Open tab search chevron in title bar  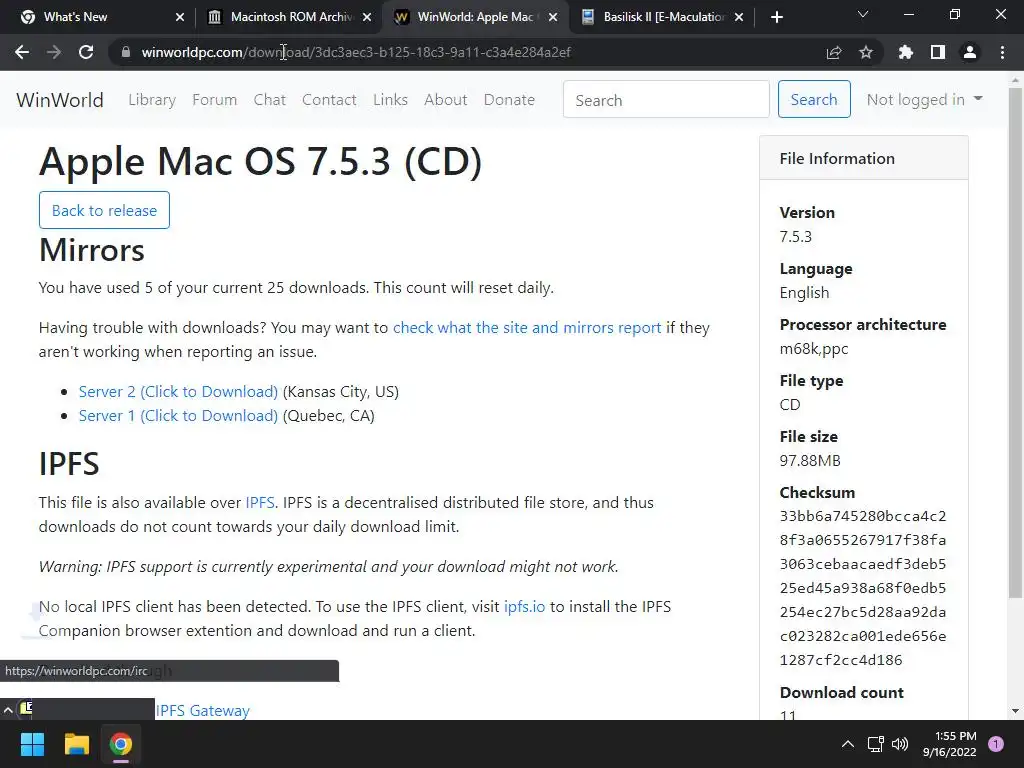[x=863, y=14]
